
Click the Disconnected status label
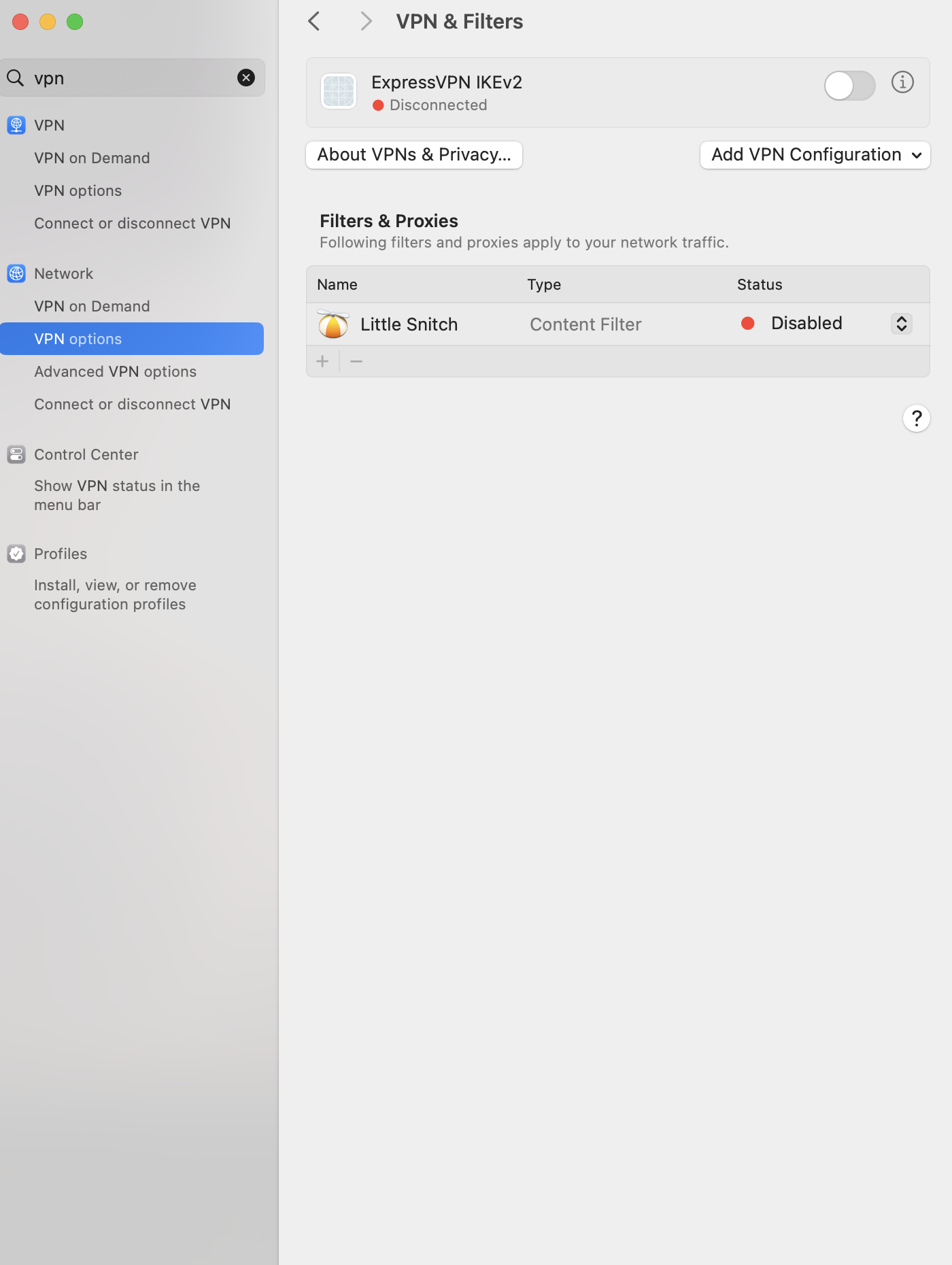pyautogui.click(x=438, y=105)
